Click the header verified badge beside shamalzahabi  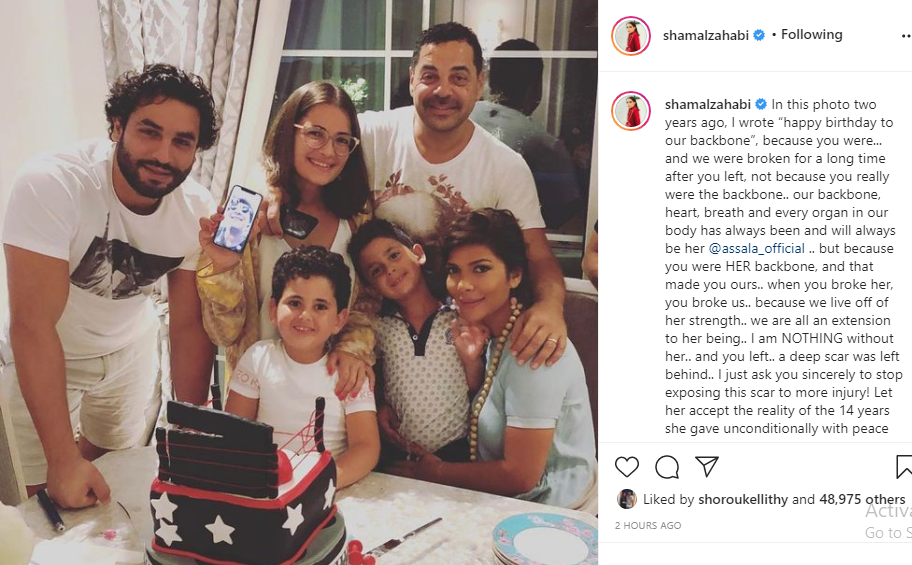[x=758, y=35]
